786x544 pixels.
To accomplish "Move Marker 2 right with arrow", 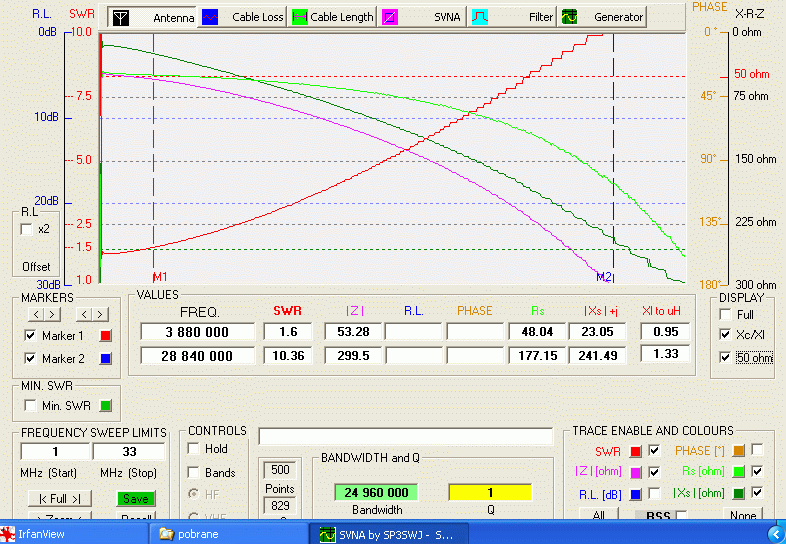I will (x=100, y=315).
